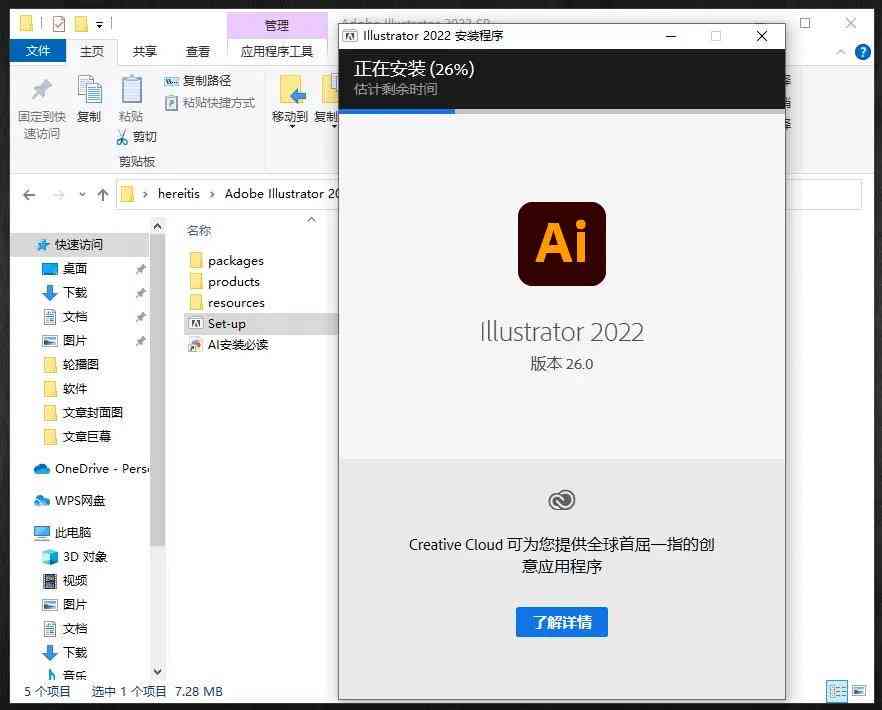Select 此电脑 in navigation pane
Screen dimensions: 882x710
(63, 532)
